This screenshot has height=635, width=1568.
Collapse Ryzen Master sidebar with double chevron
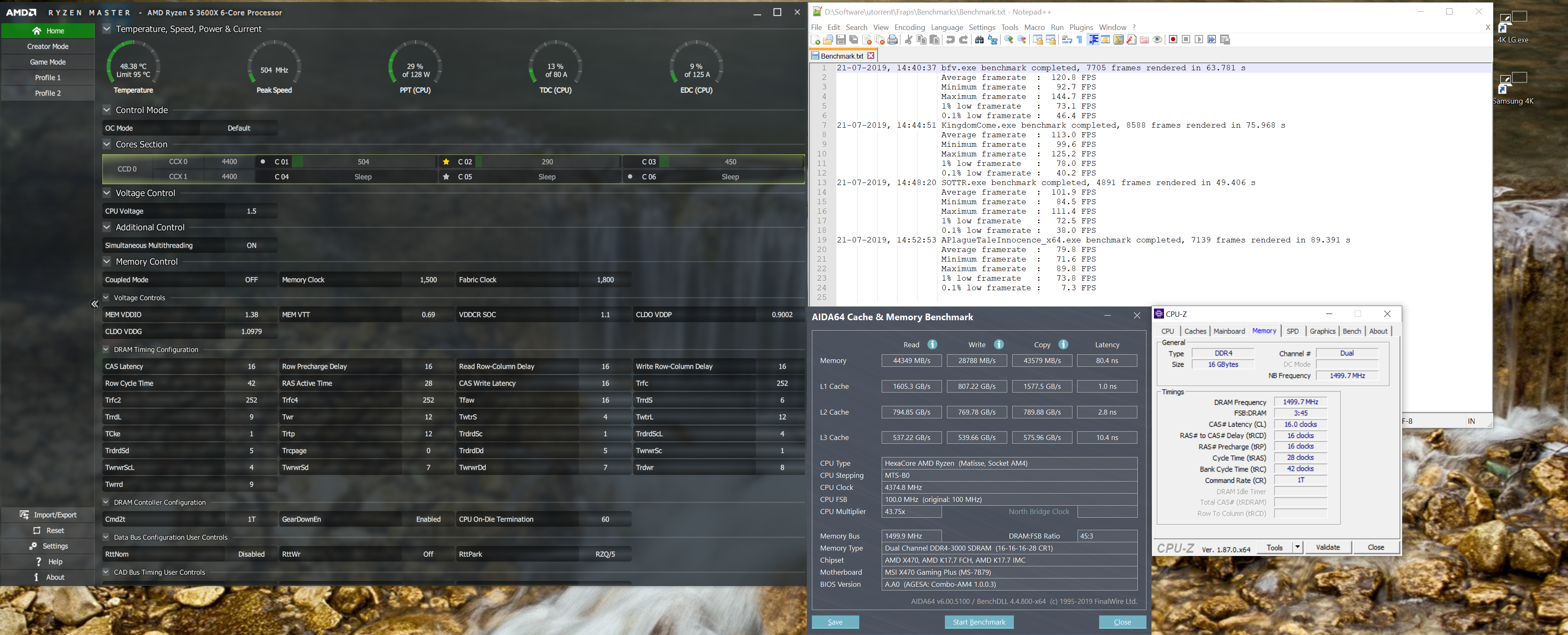click(95, 304)
